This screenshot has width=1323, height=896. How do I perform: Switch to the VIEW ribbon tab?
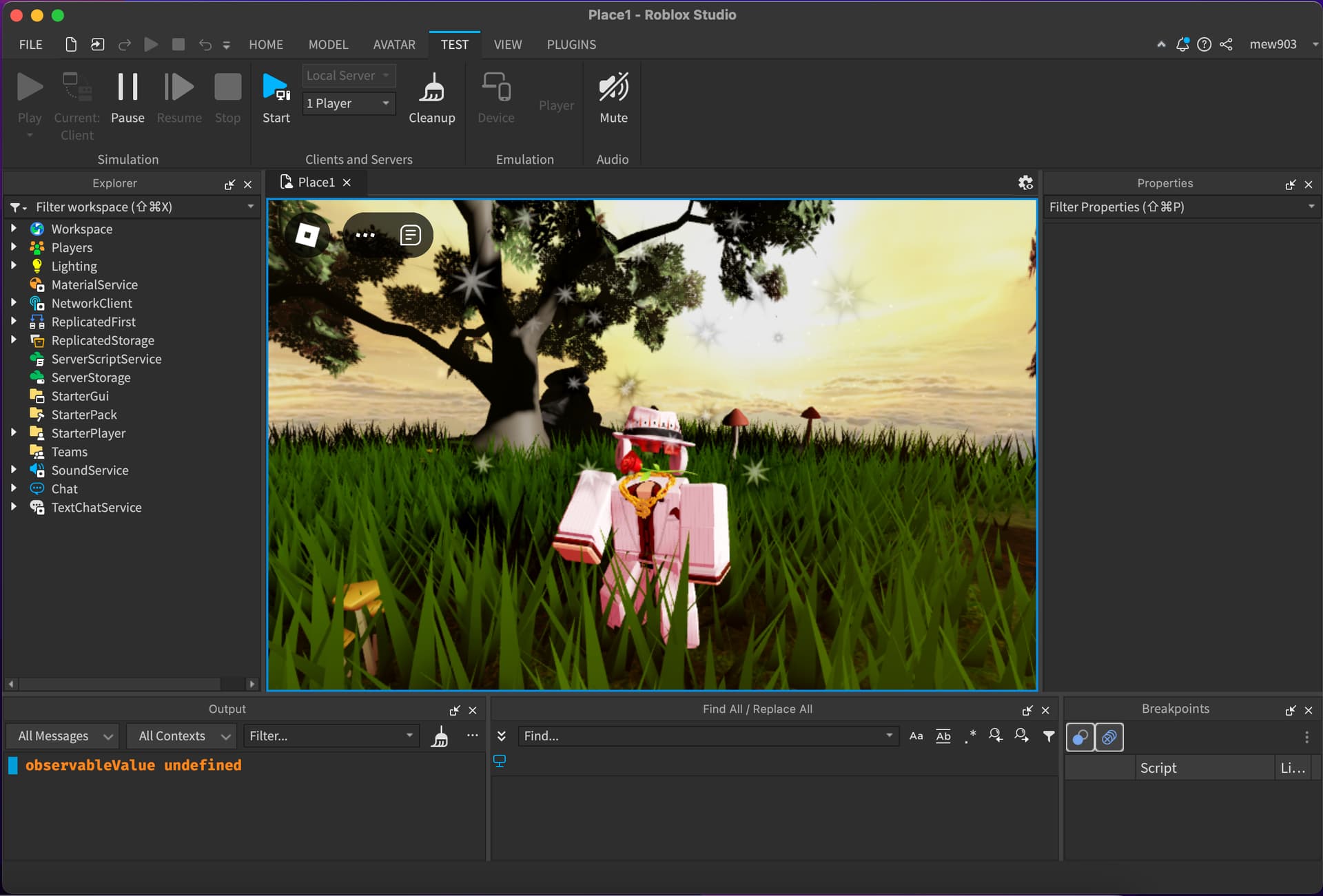coord(507,44)
